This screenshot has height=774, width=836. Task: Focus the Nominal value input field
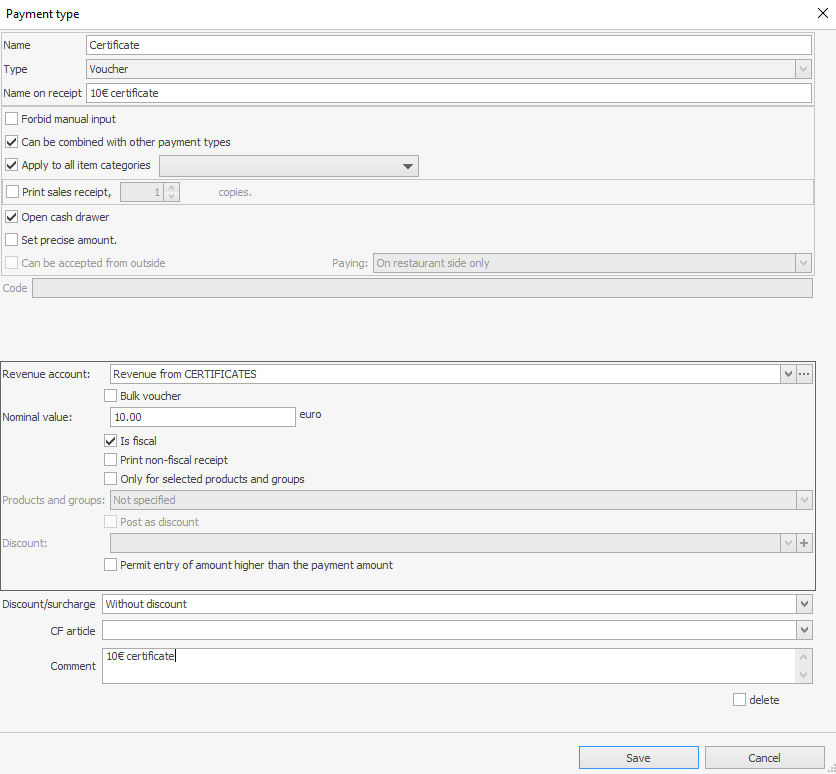tap(200, 417)
